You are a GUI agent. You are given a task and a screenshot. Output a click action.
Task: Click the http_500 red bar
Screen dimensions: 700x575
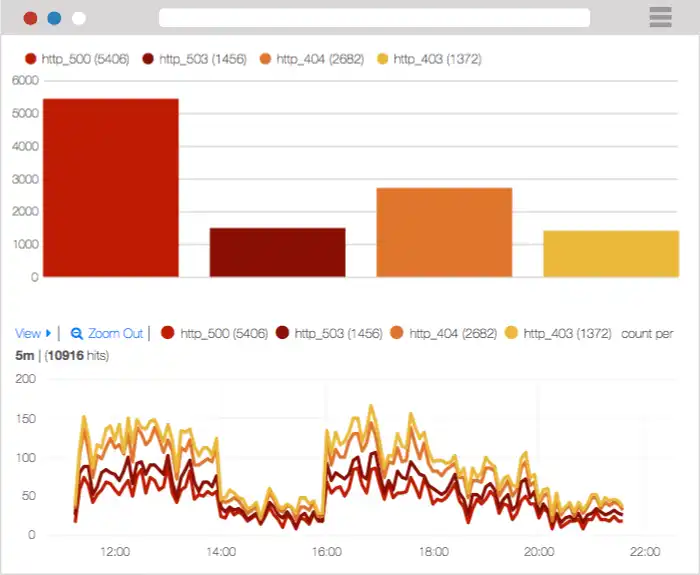[111, 188]
